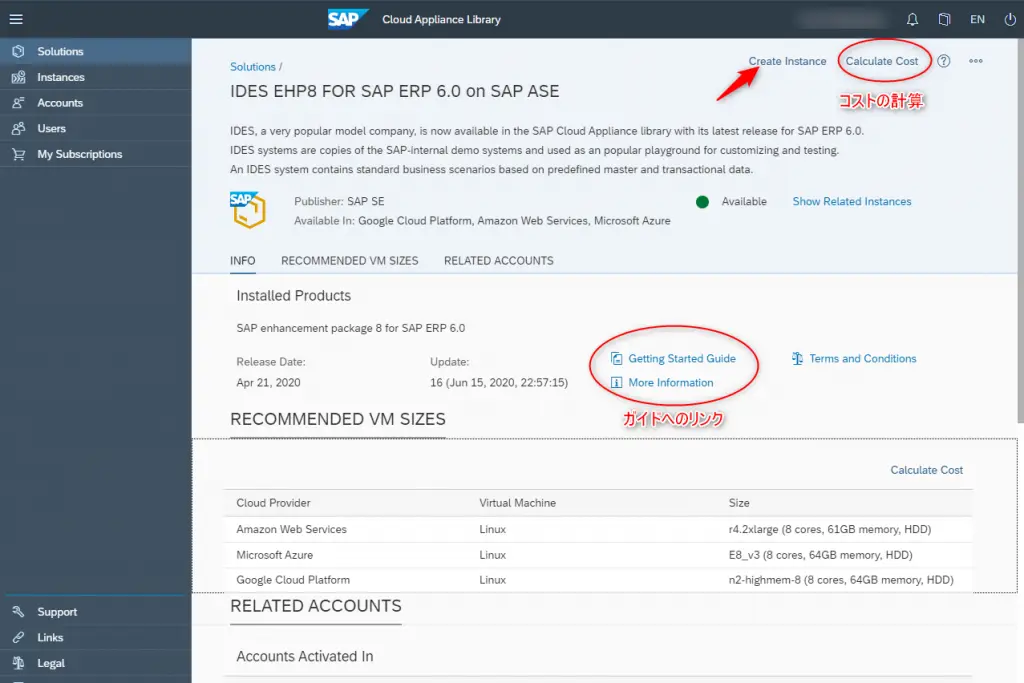This screenshot has height=683, width=1024.
Task: Click the More Information info icon
Action: point(616,383)
